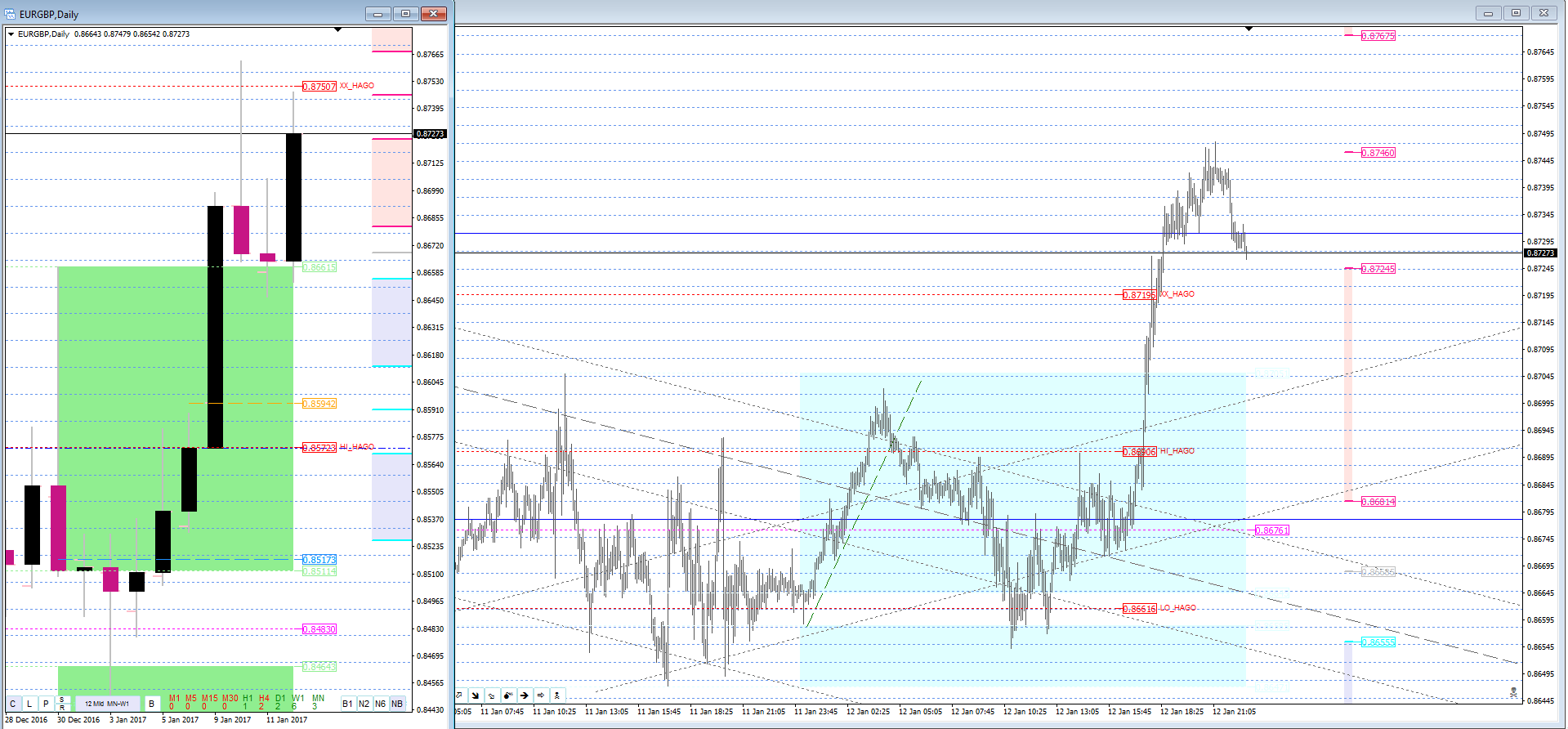Screen dimensions: 1568x729
Task: Toggle the B button on Daily chart
Action: tap(151, 704)
